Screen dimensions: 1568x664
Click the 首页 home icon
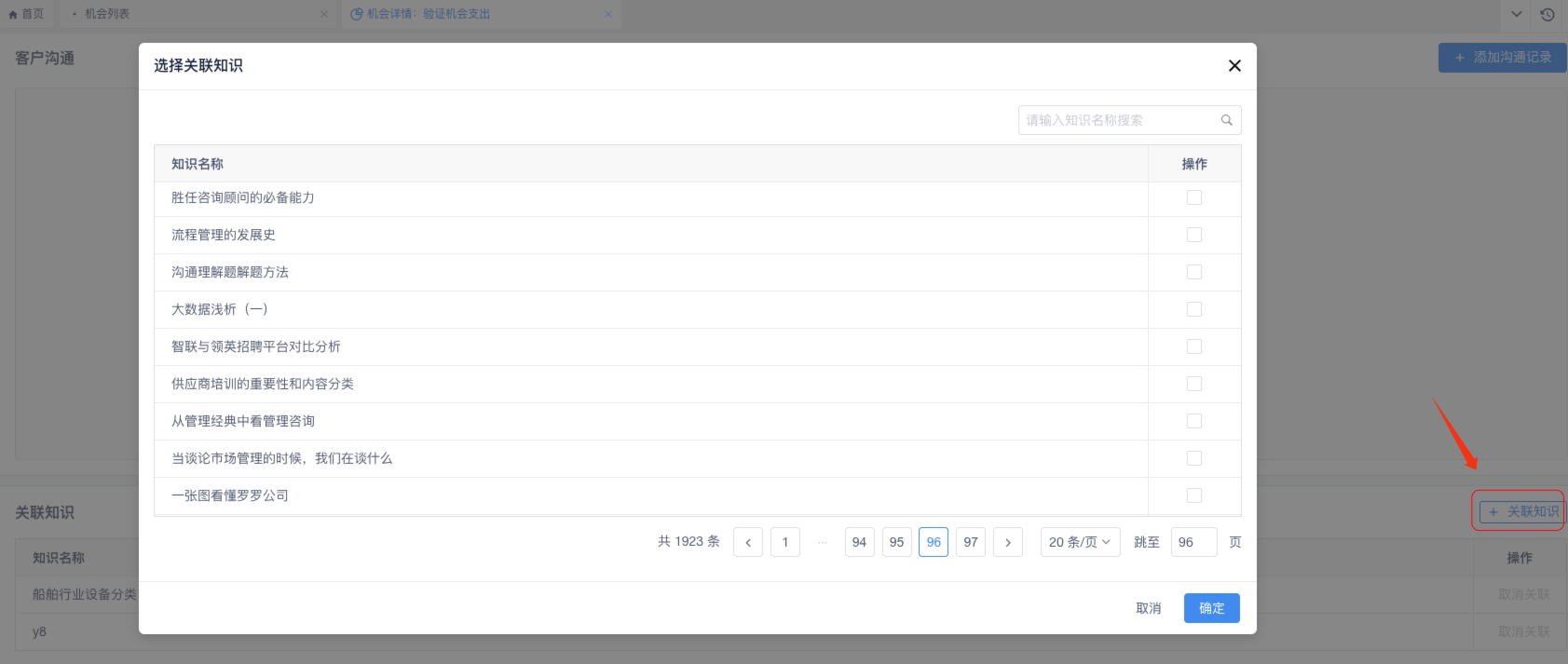[x=13, y=14]
